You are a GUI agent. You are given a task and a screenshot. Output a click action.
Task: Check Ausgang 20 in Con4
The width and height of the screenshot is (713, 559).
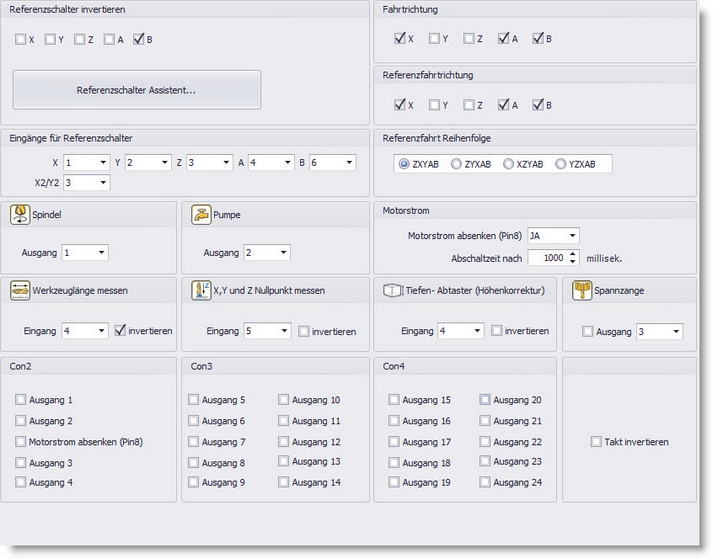pyautogui.click(x=485, y=400)
